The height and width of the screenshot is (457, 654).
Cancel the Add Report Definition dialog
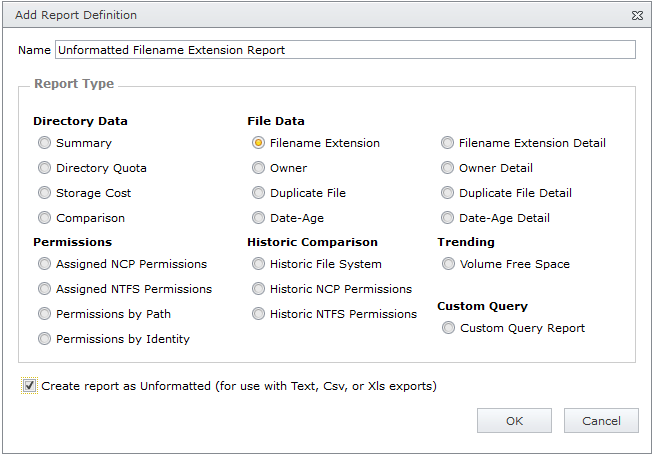click(601, 421)
